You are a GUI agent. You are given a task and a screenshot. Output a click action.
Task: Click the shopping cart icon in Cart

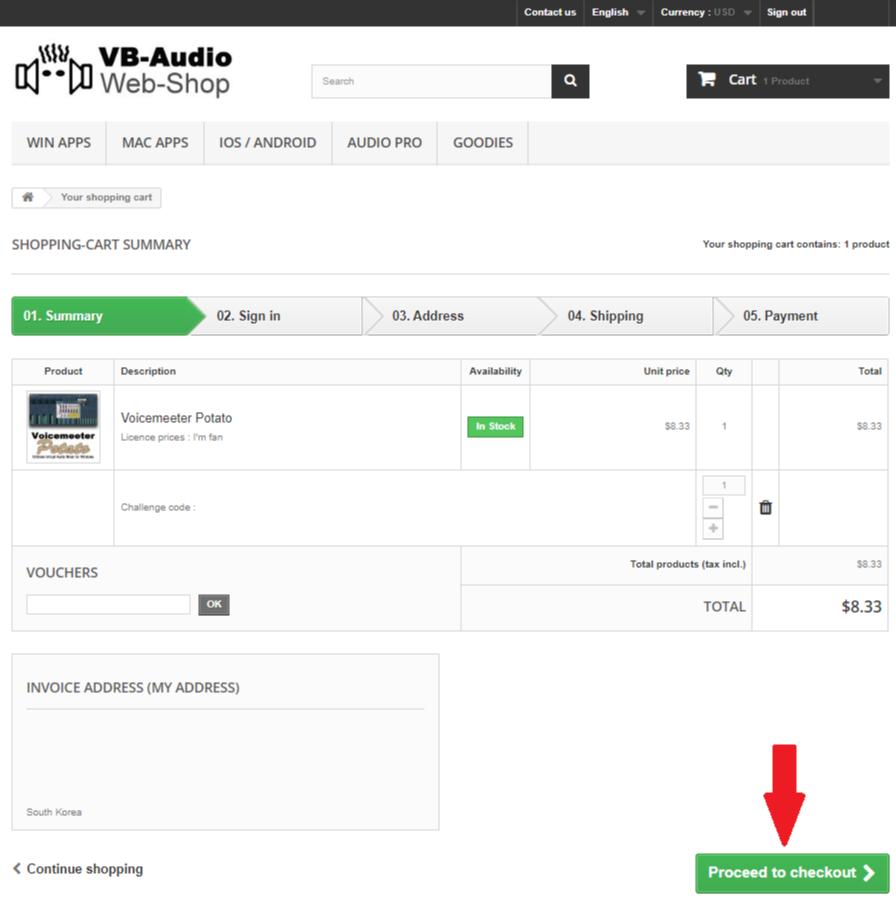coord(707,79)
